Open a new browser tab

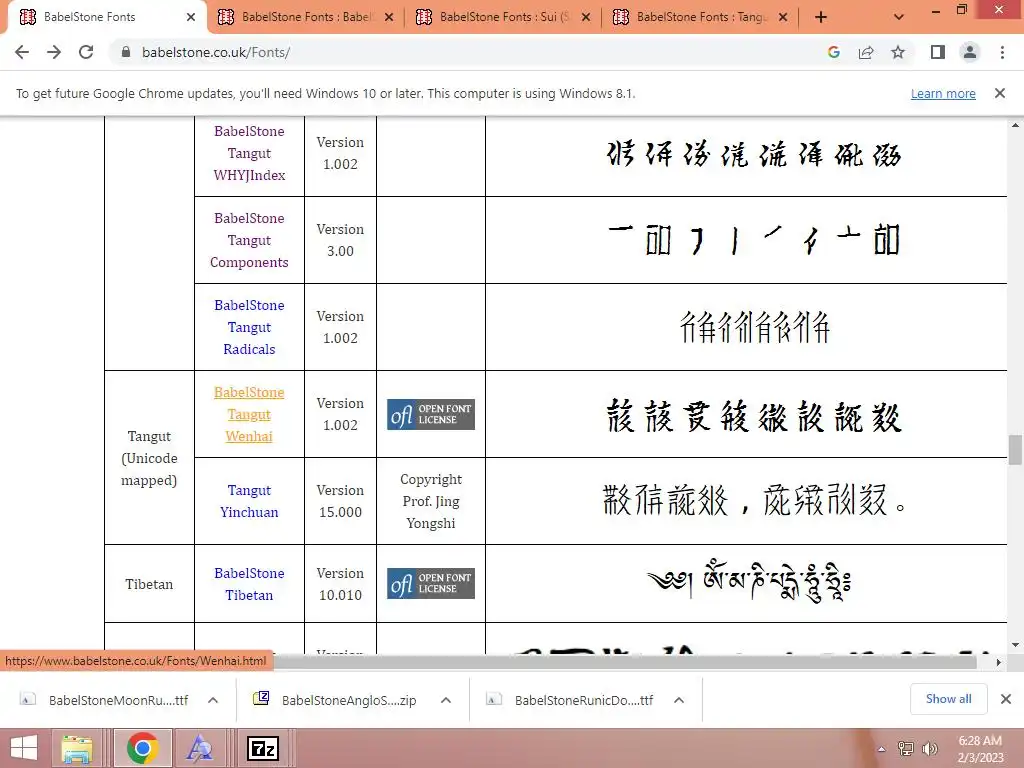pyautogui.click(x=821, y=18)
